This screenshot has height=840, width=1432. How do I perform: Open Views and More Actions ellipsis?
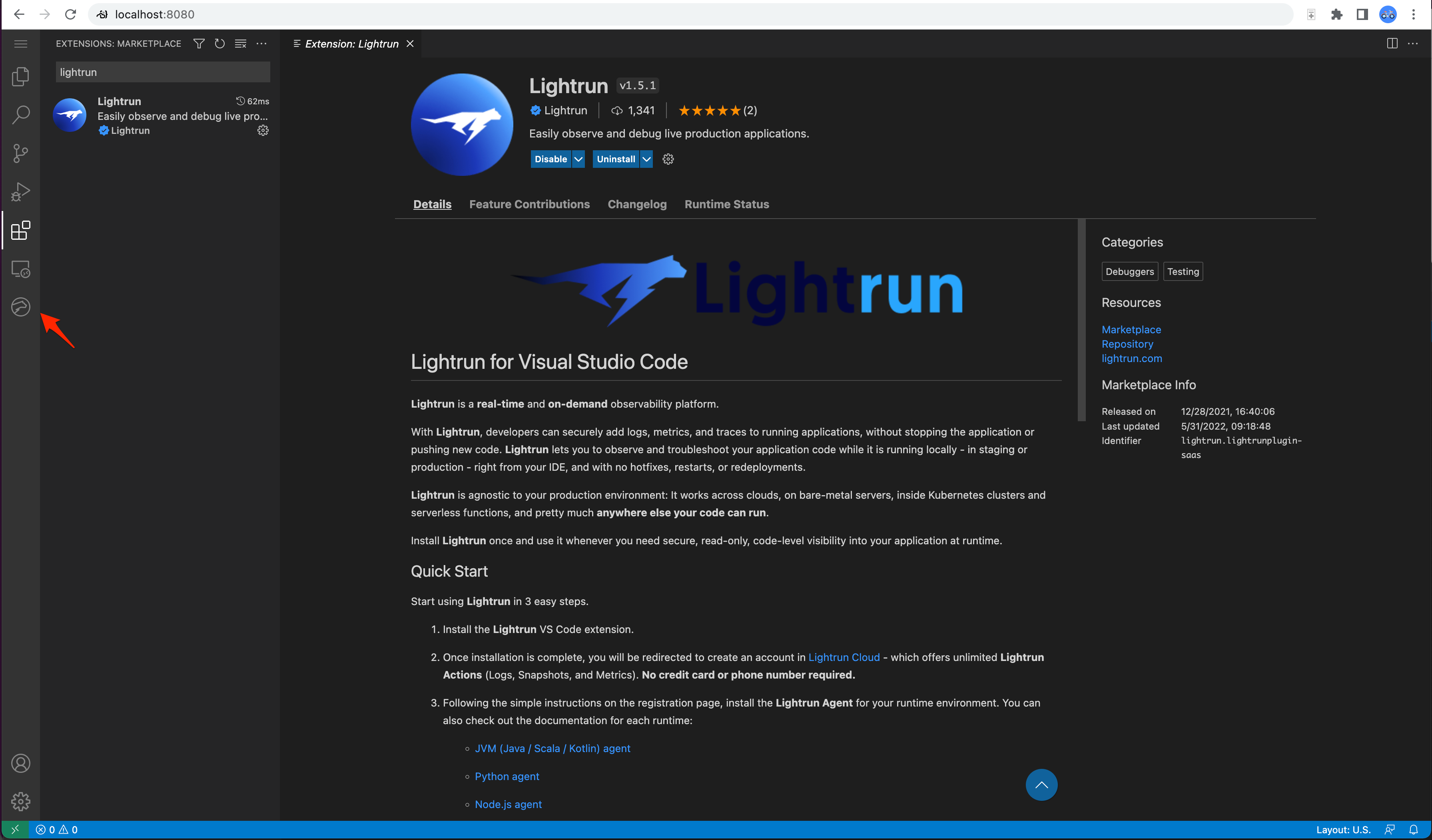coord(261,44)
